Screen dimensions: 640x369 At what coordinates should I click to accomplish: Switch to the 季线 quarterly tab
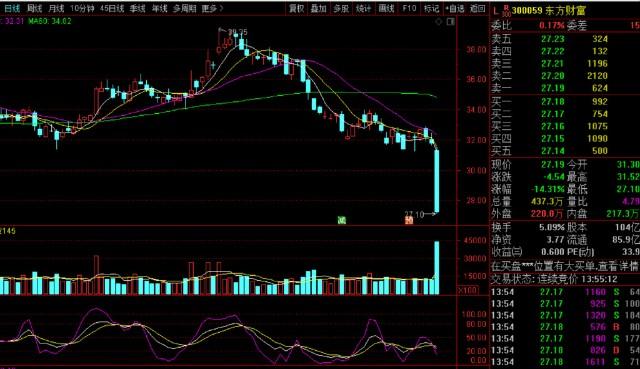click(138, 8)
